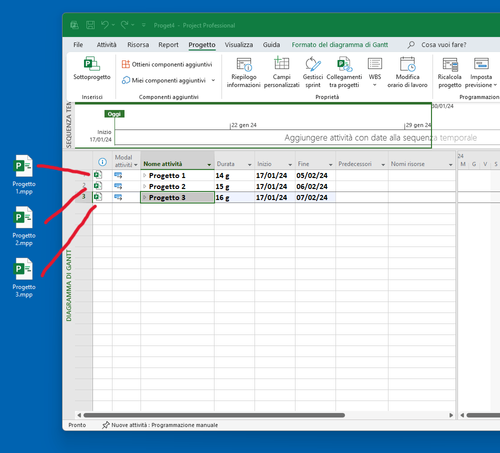This screenshot has height=453, width=500.
Task: Open the Attività ribbon tab
Action: pyautogui.click(x=106, y=45)
